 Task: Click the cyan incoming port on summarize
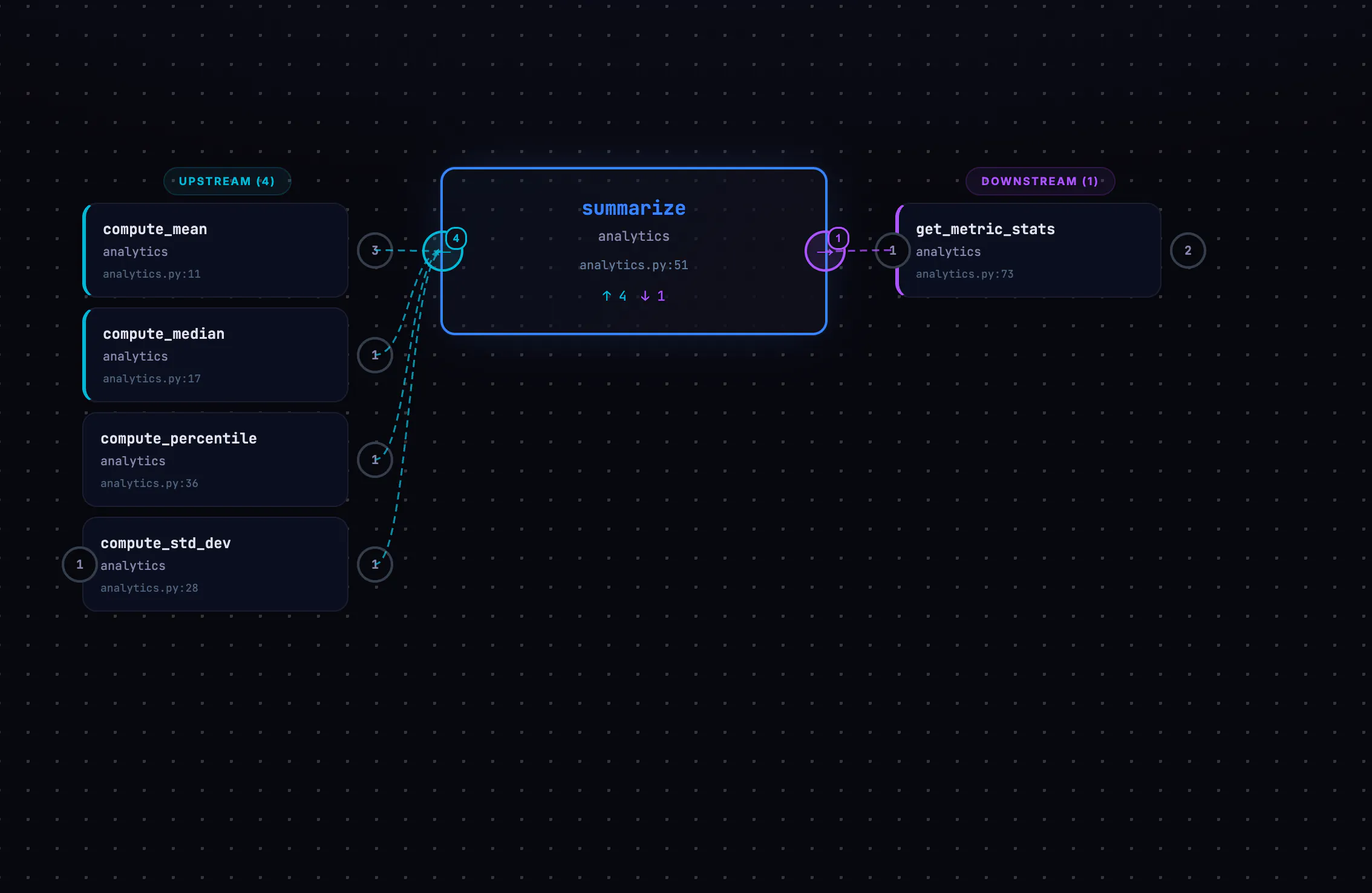442,251
